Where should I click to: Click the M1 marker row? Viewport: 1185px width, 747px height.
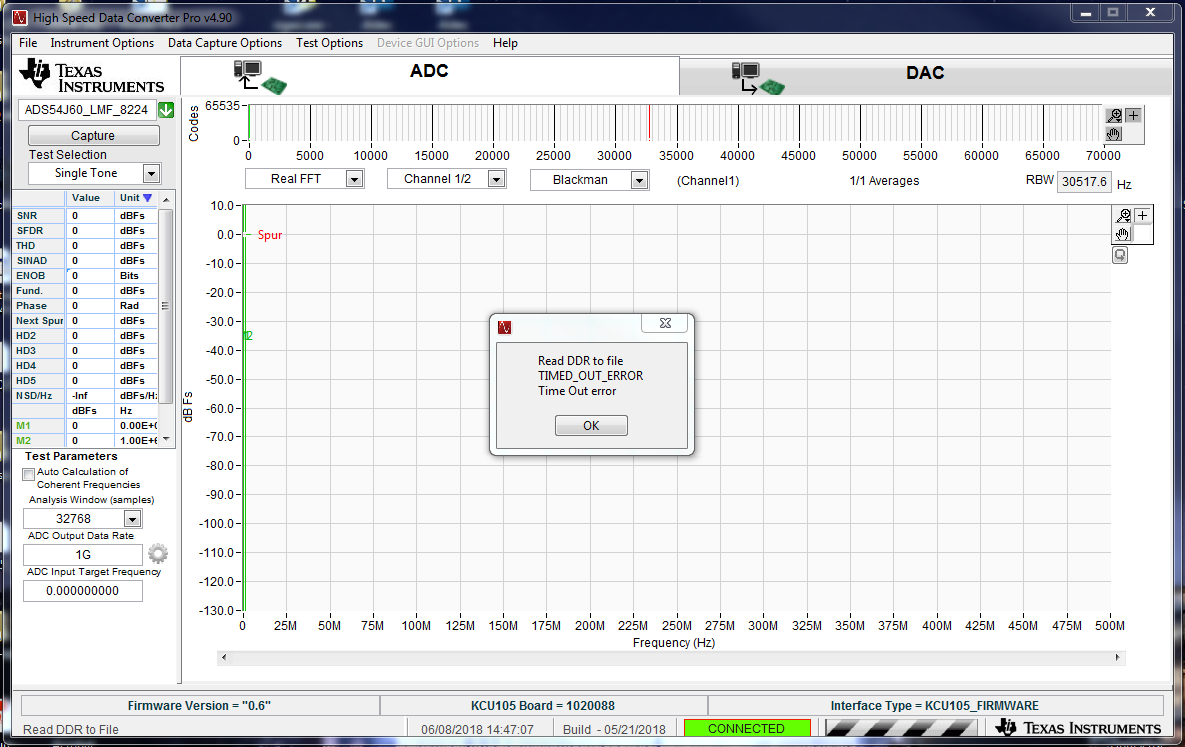click(x=85, y=426)
